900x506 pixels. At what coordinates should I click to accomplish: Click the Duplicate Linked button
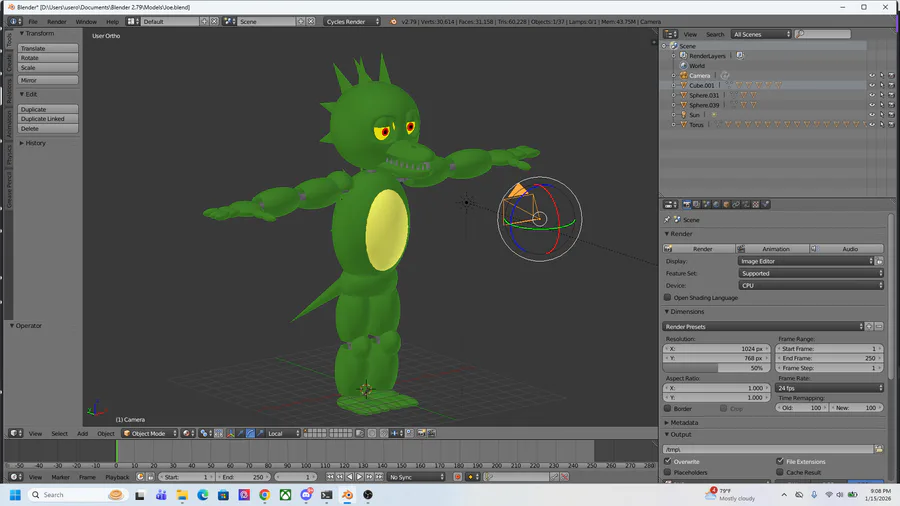tap(47, 119)
